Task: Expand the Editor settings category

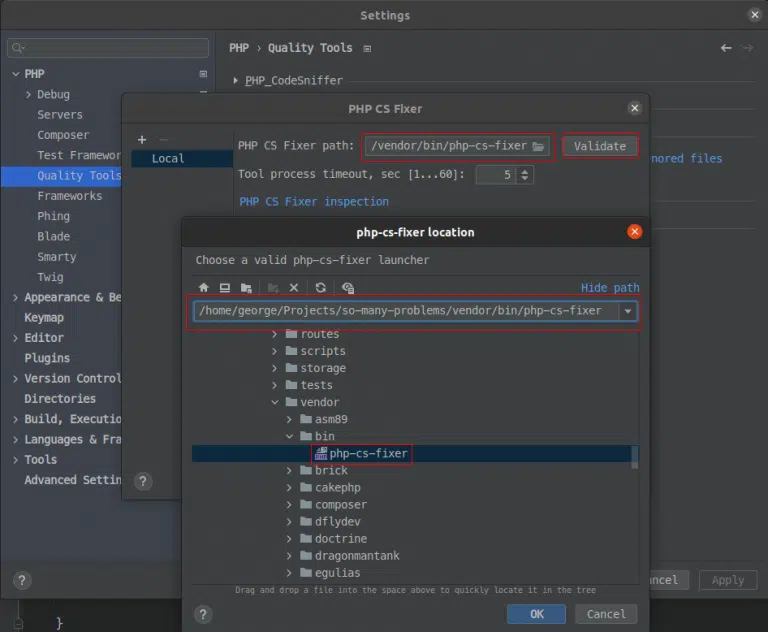Action: pos(16,338)
